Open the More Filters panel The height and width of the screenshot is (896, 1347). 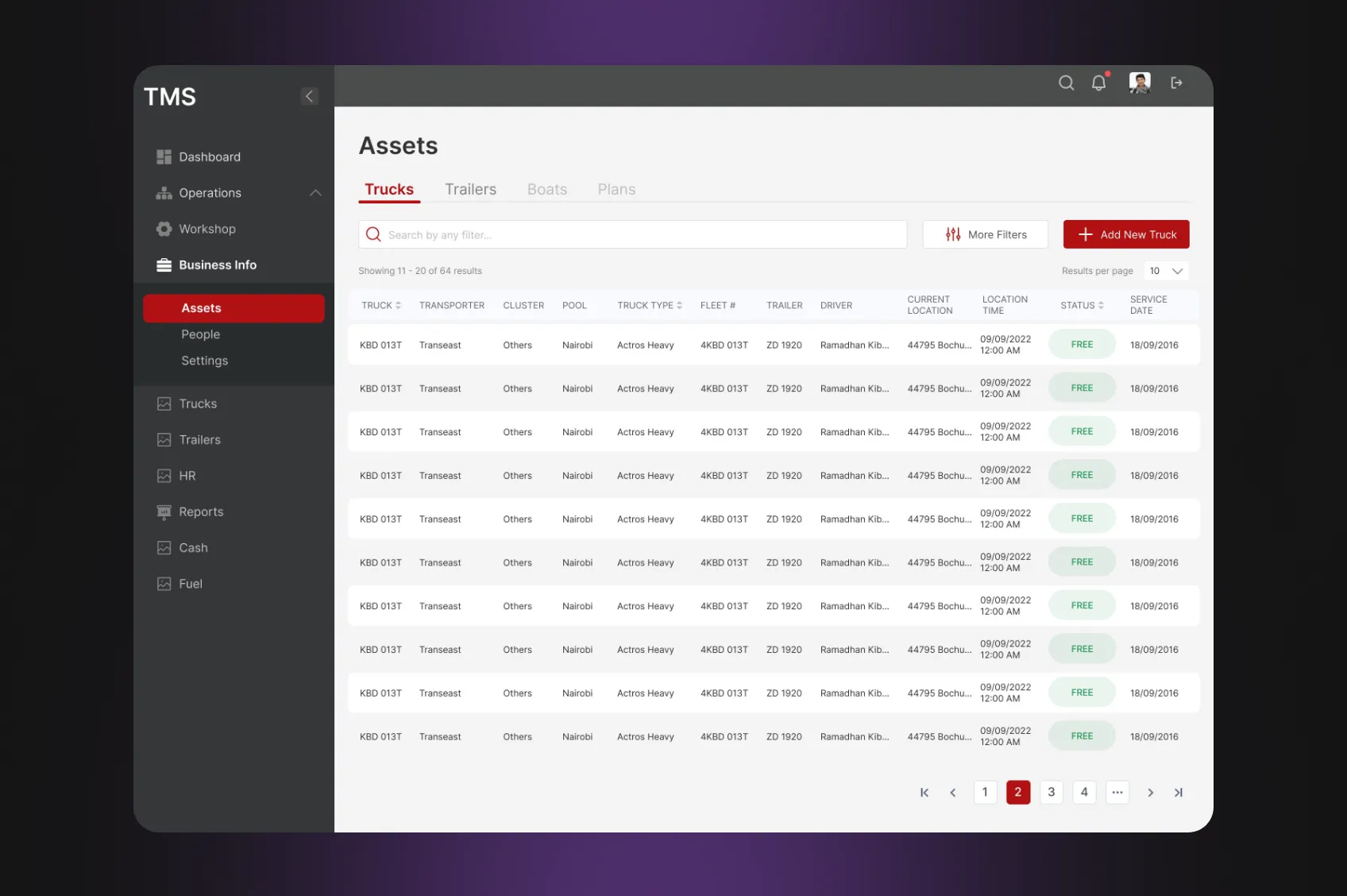pyautogui.click(x=985, y=234)
